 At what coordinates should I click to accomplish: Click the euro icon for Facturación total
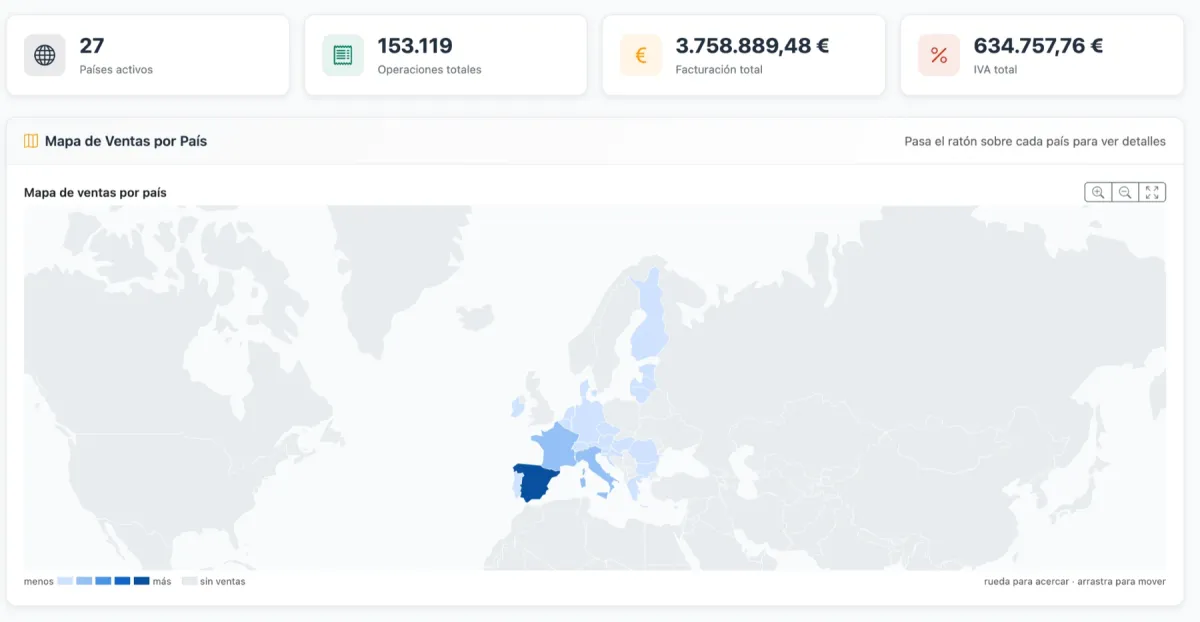641,55
